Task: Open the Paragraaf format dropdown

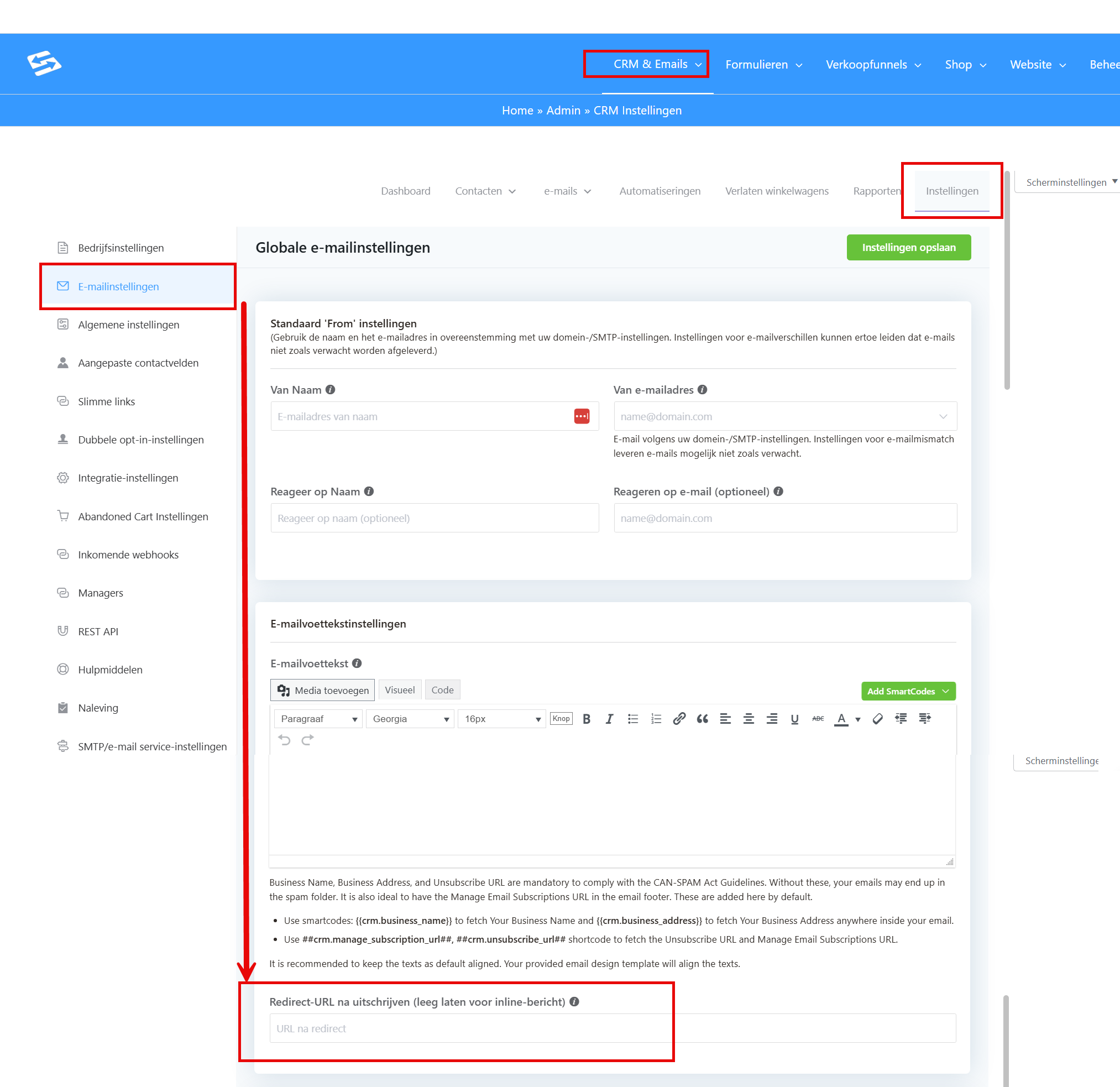Action: [318, 719]
